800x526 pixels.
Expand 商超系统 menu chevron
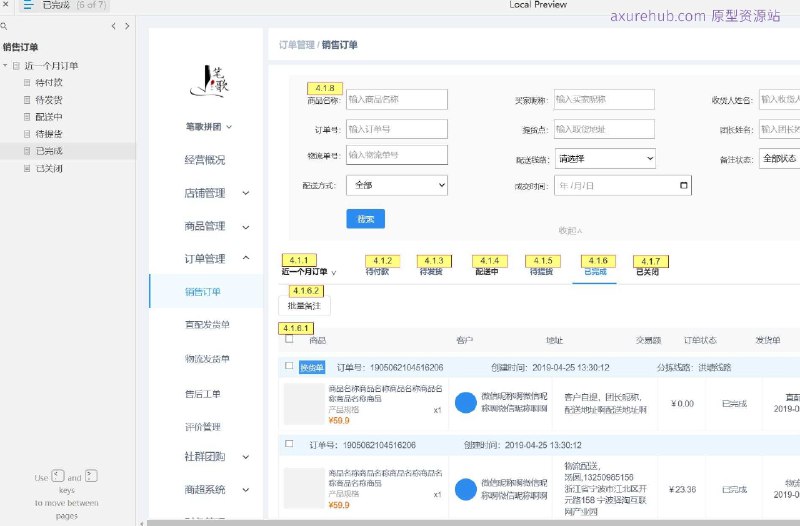click(246, 490)
